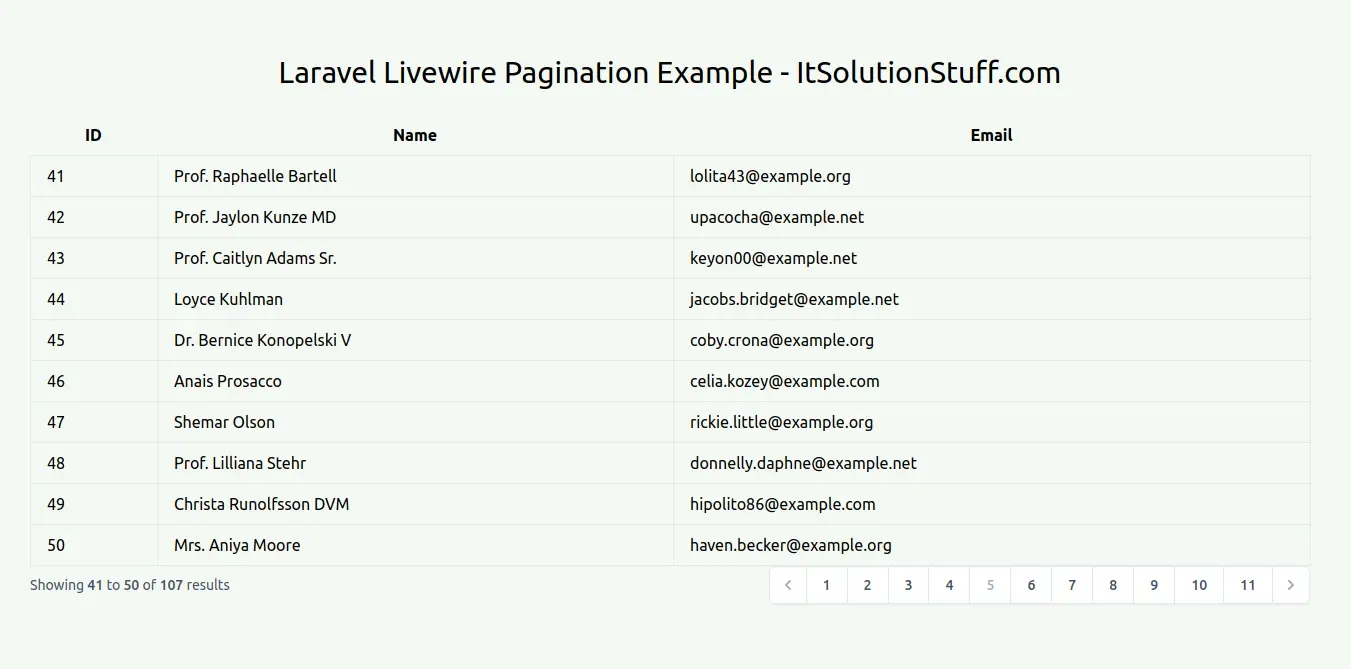This screenshot has height=669, width=1351.
Task: Click the next page chevron arrow
Action: pyautogui.click(x=1290, y=585)
